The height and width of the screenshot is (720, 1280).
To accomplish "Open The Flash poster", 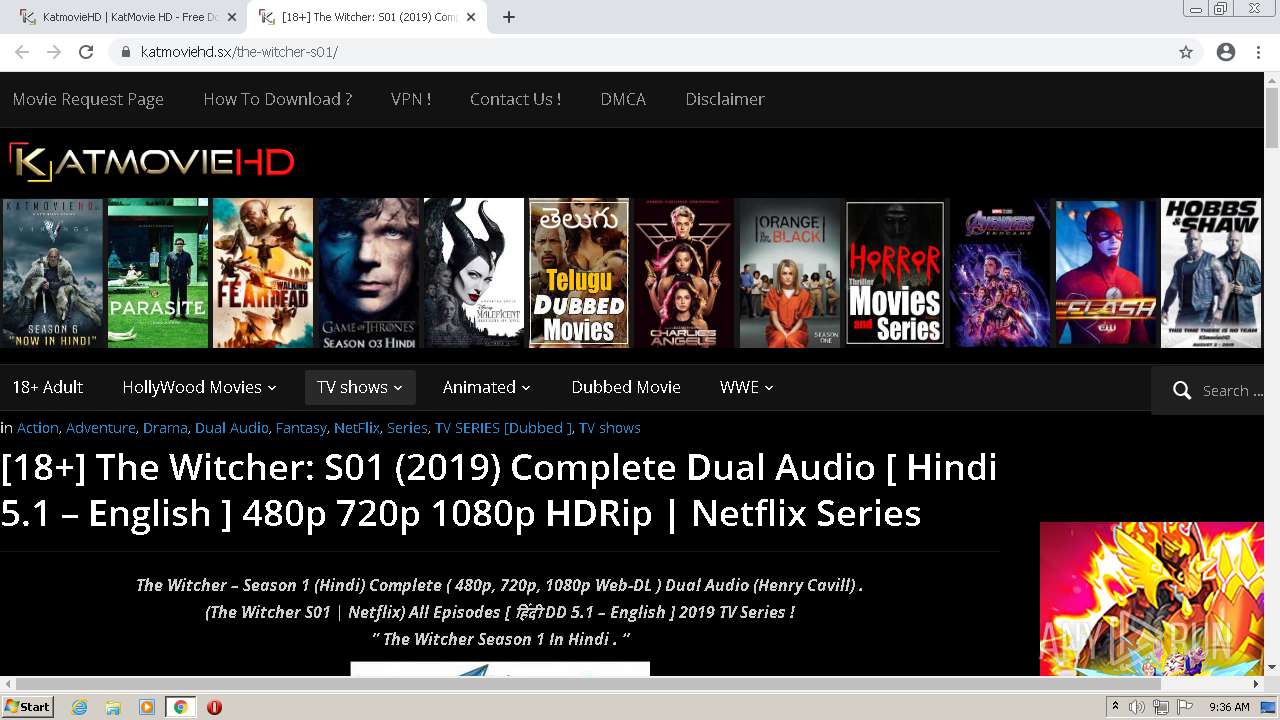I will [1106, 273].
